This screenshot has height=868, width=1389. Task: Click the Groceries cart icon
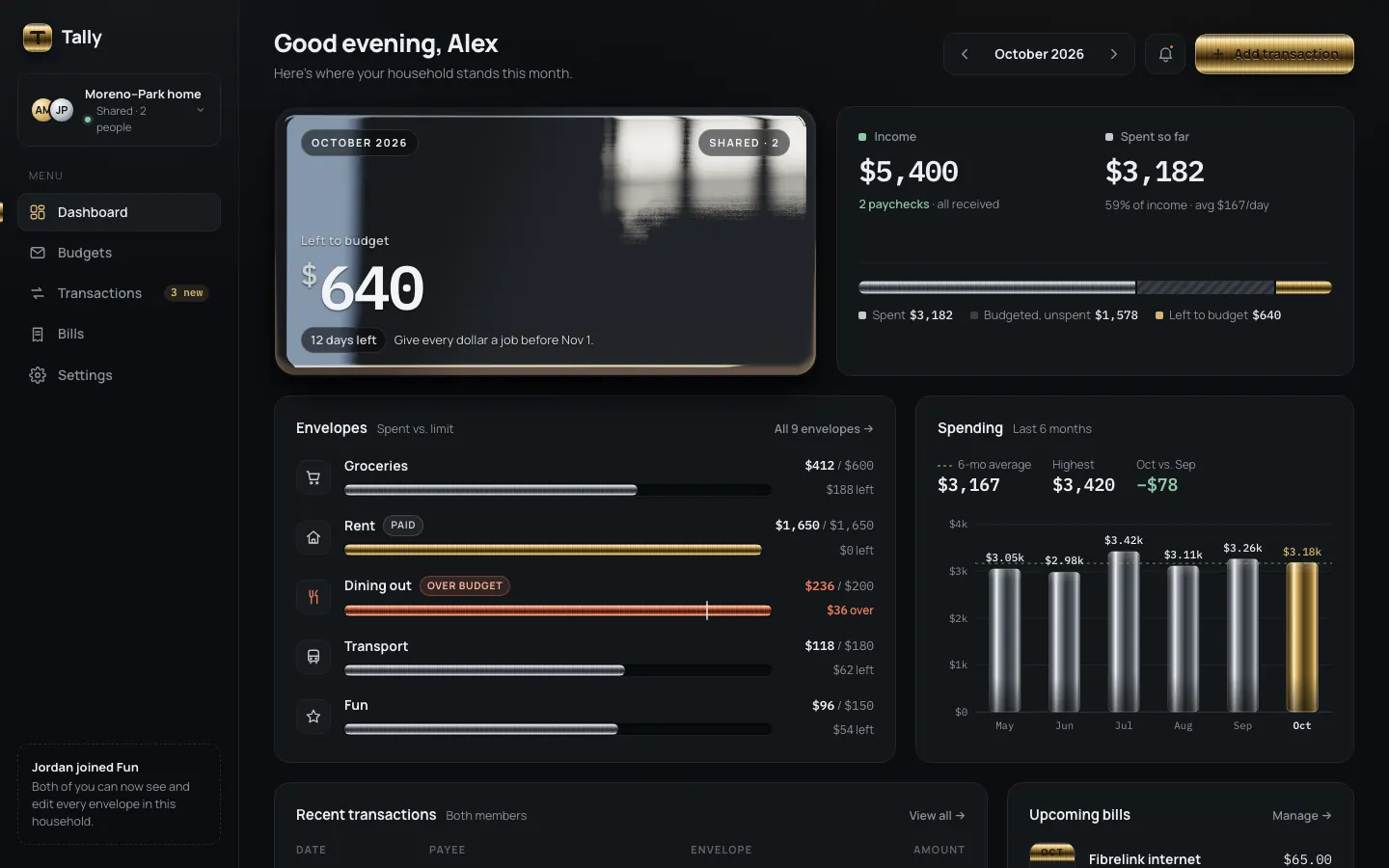(313, 477)
